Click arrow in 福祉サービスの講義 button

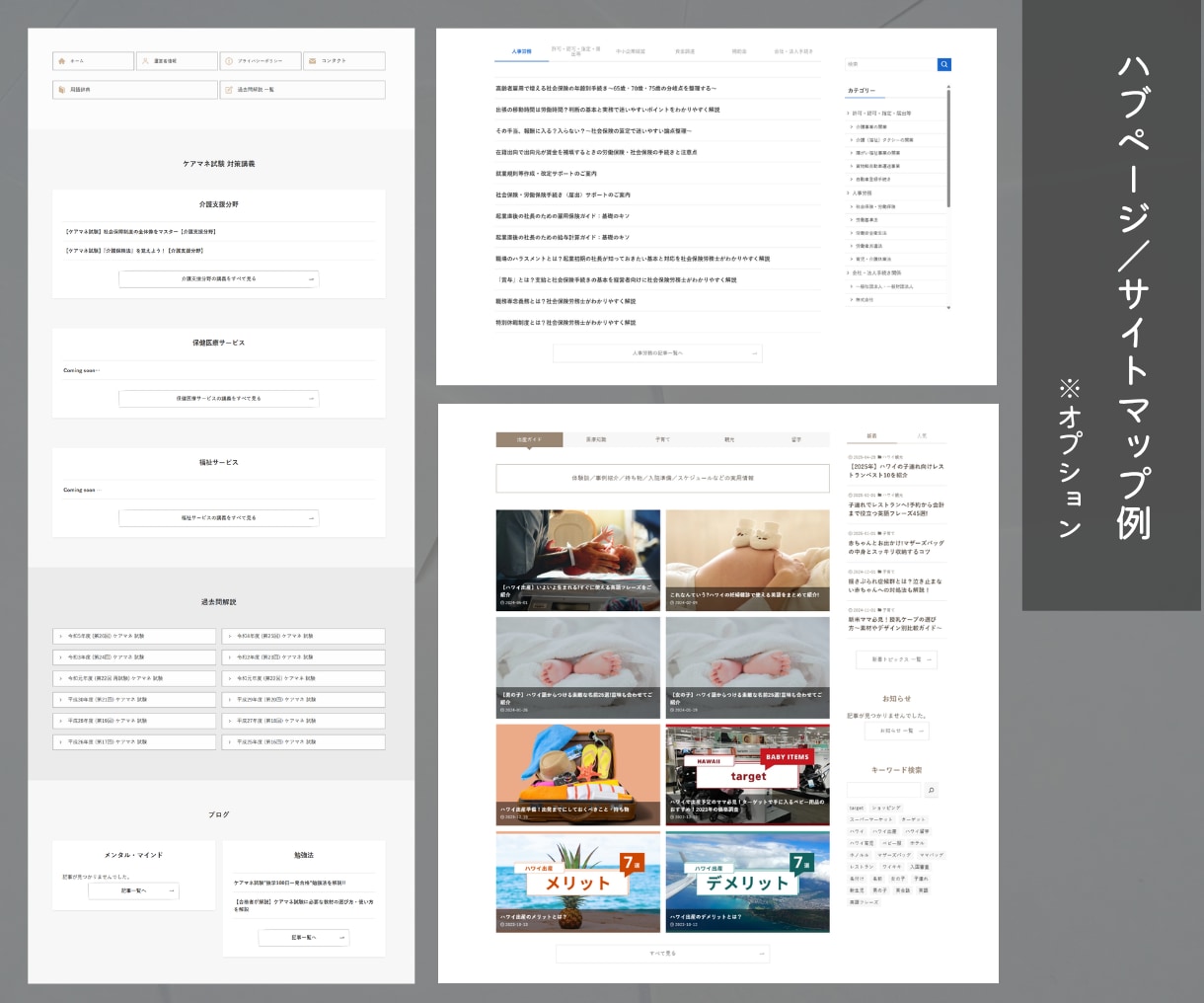pos(312,517)
